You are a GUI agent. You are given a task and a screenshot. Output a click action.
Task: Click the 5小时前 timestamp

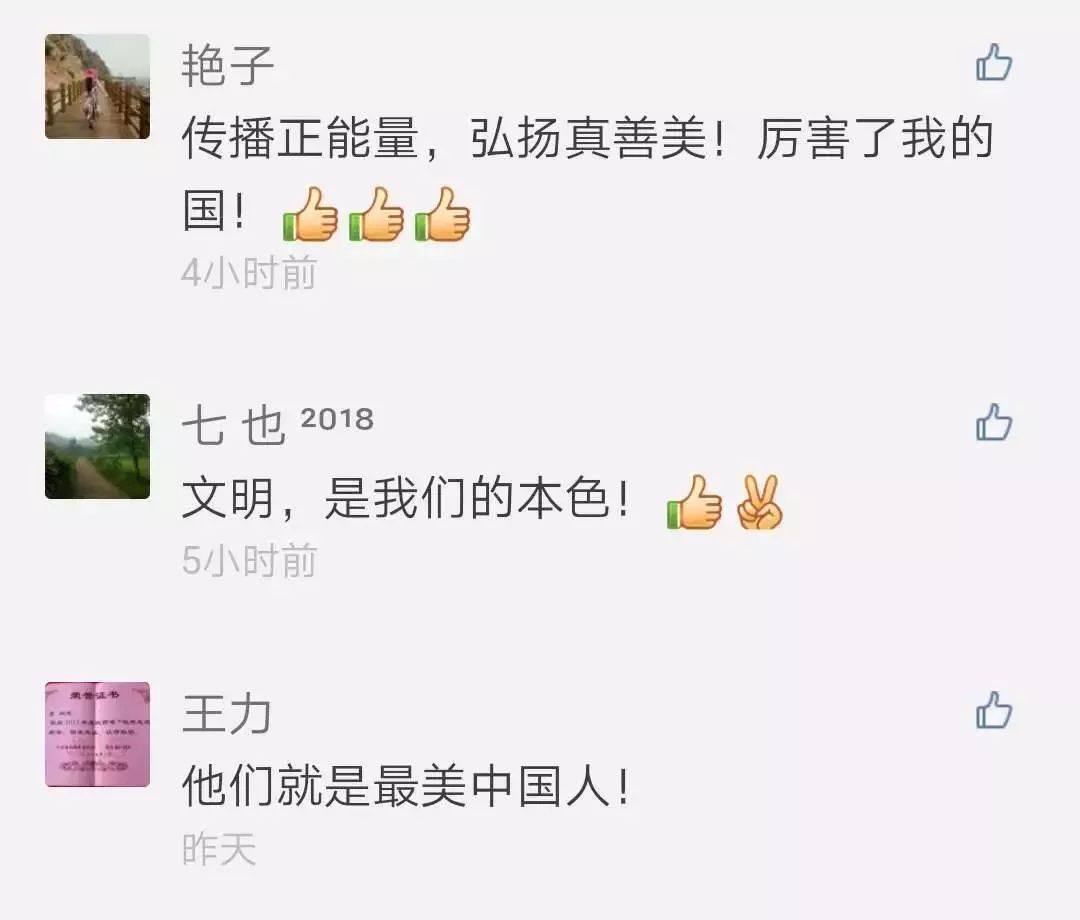(249, 560)
